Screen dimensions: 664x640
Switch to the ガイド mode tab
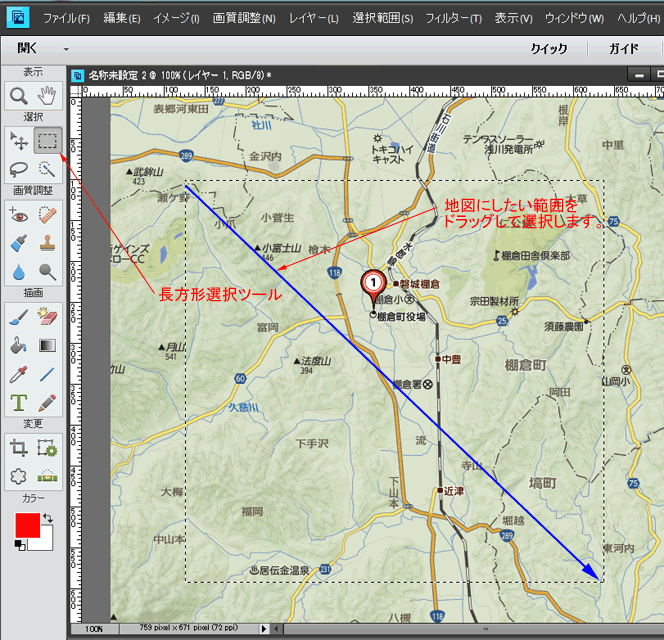[x=624, y=49]
